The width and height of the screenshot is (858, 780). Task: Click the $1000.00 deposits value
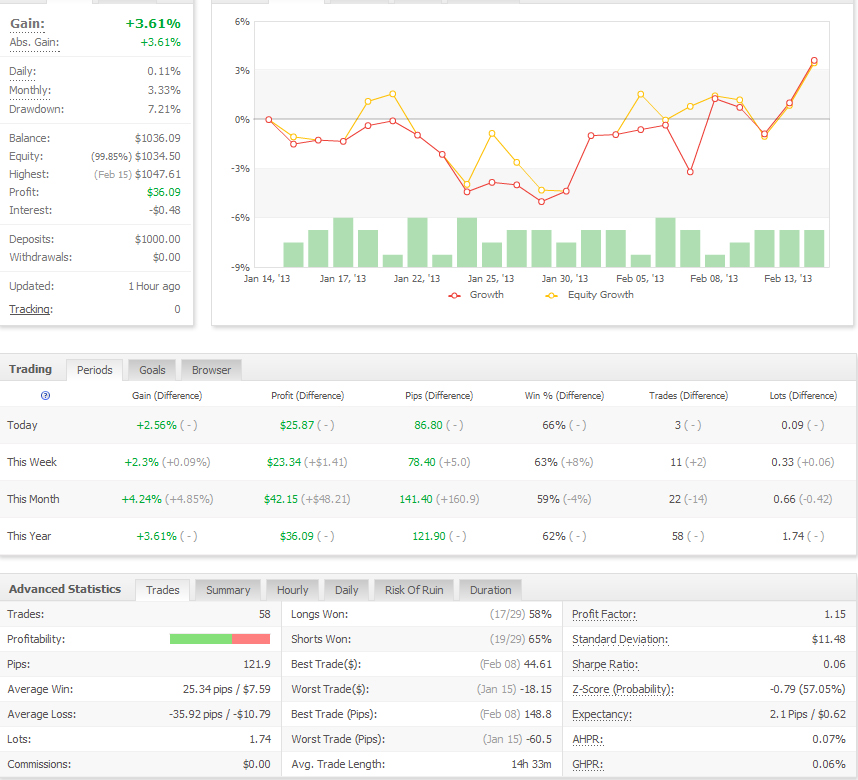click(158, 239)
